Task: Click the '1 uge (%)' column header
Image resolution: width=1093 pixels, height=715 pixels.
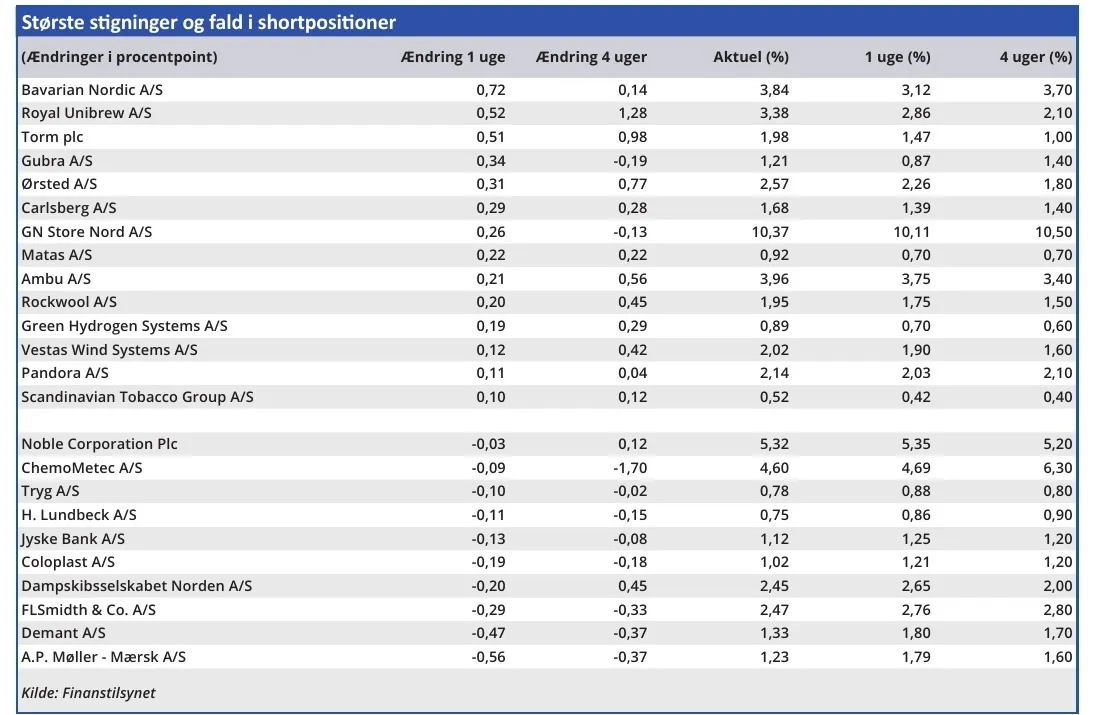Action: point(897,57)
